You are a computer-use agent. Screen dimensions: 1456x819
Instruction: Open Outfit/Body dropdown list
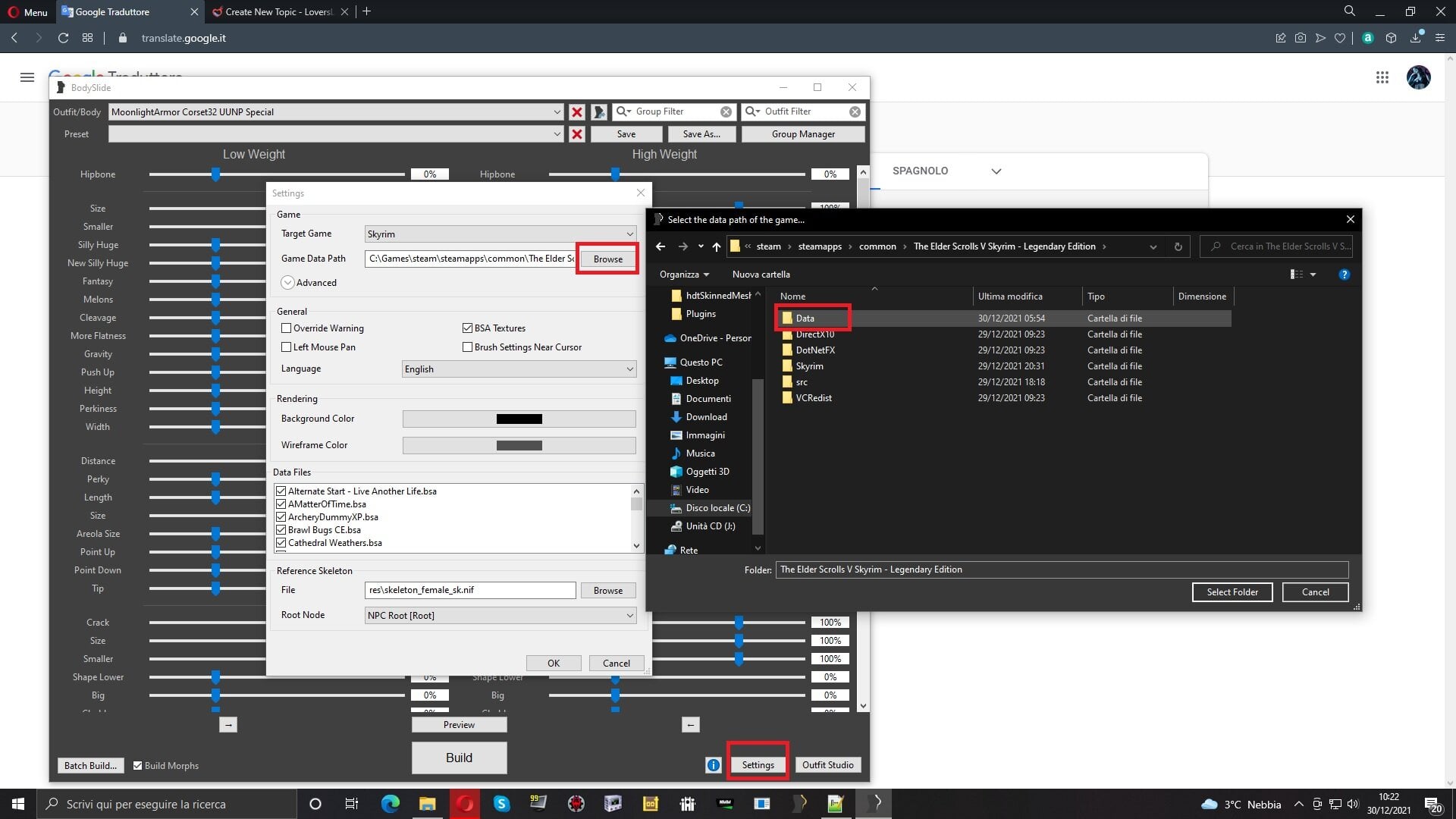coord(557,112)
